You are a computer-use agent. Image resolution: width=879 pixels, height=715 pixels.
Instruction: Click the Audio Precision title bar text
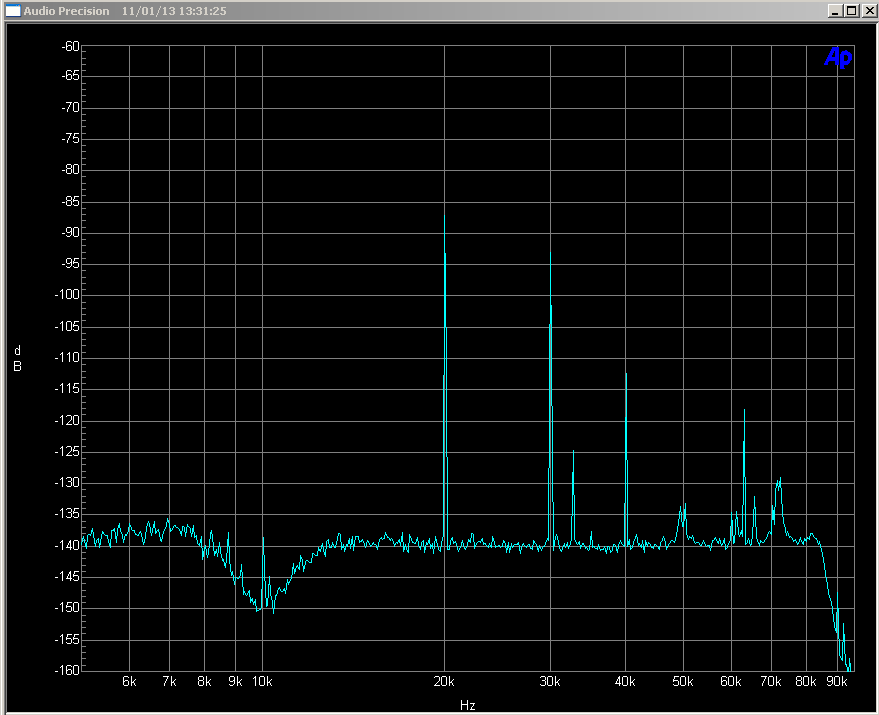click(x=66, y=11)
